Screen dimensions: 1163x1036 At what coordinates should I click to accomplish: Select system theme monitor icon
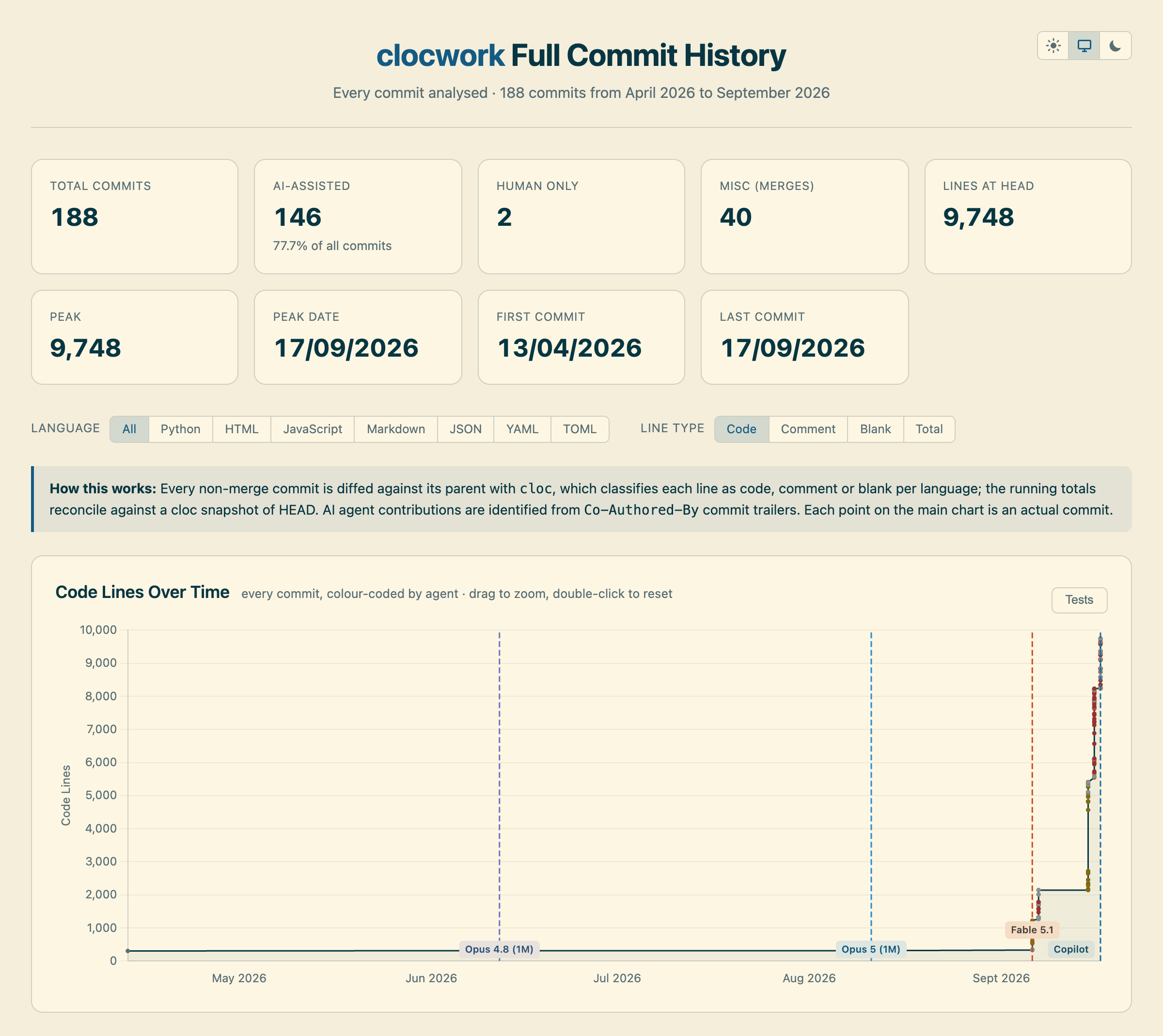1084,46
